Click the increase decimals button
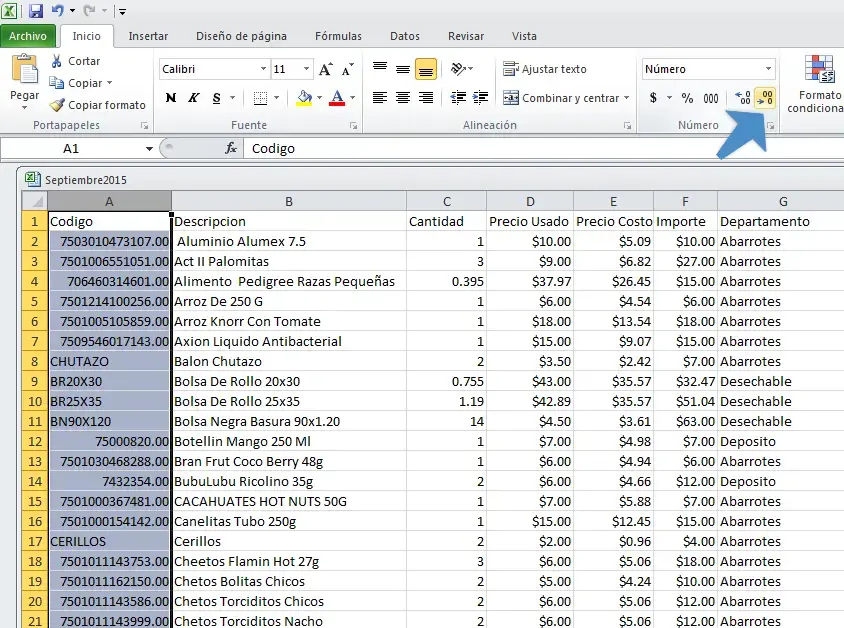The height and width of the screenshot is (628, 844). 742,98
